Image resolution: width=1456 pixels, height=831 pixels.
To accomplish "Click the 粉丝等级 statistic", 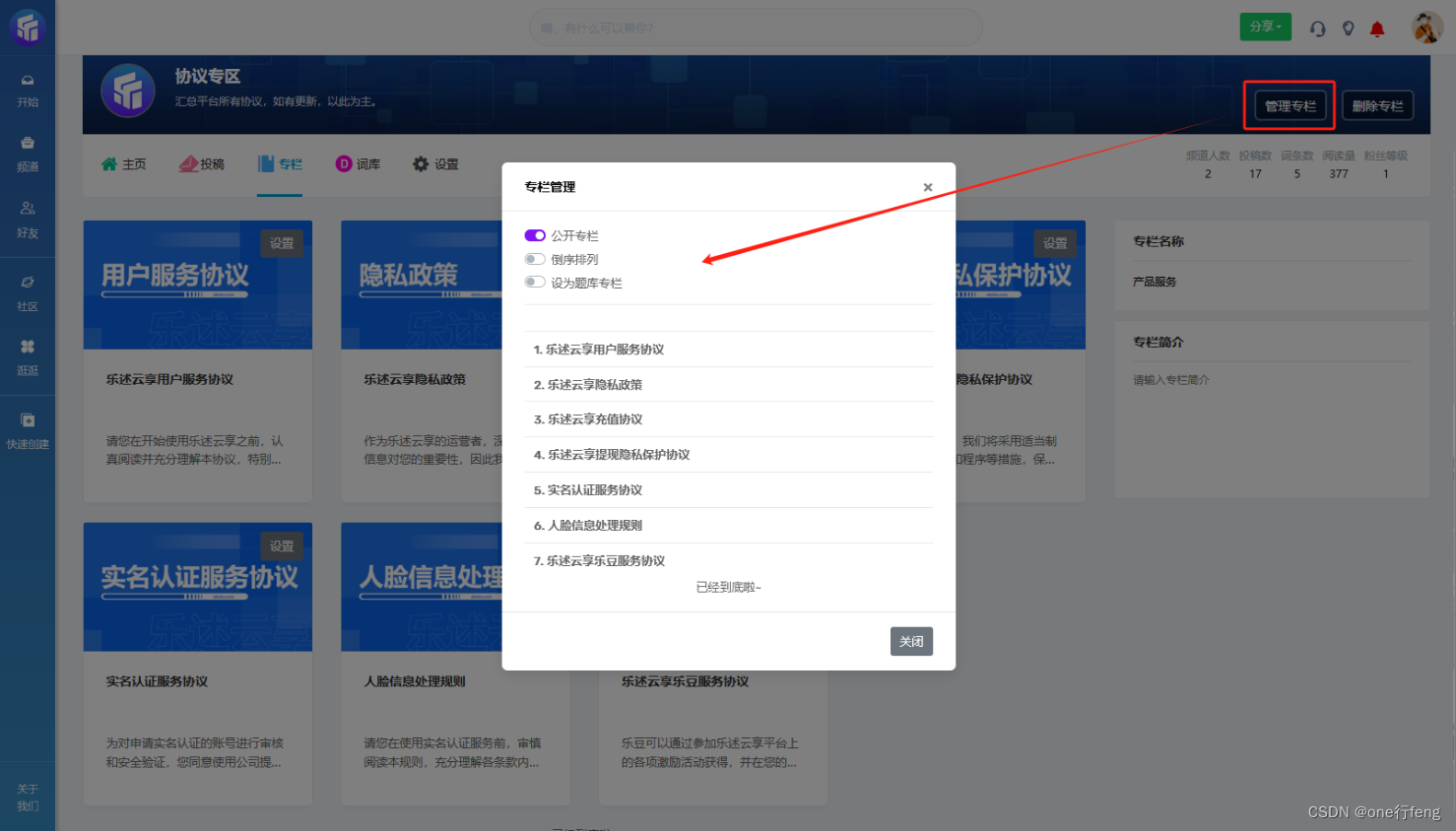I will [x=1385, y=164].
